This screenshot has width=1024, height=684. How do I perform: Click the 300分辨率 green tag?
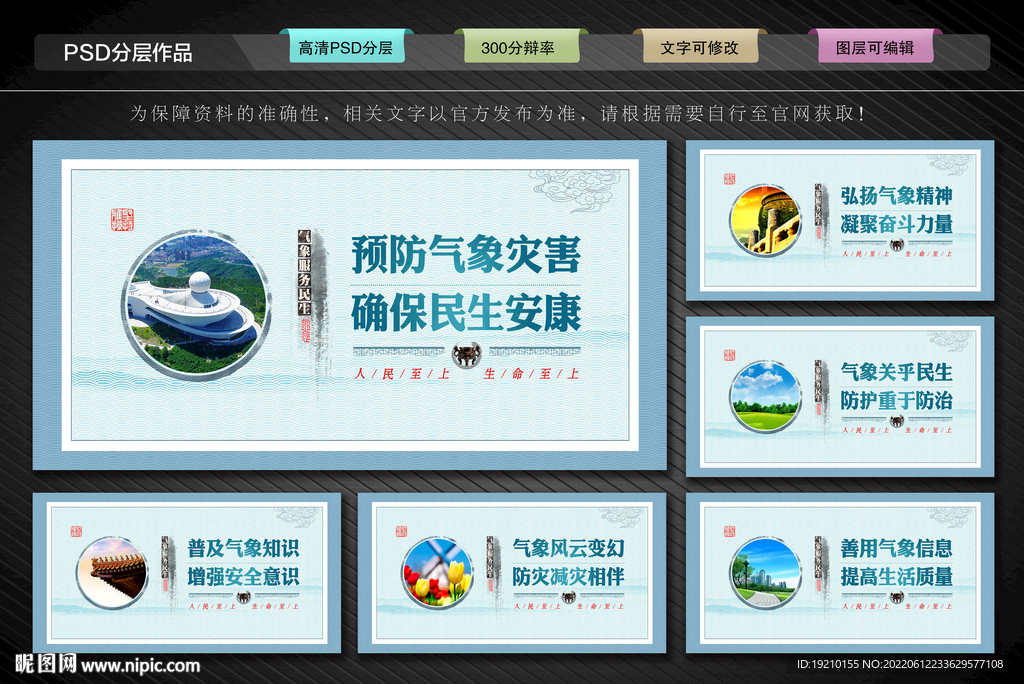coord(520,46)
